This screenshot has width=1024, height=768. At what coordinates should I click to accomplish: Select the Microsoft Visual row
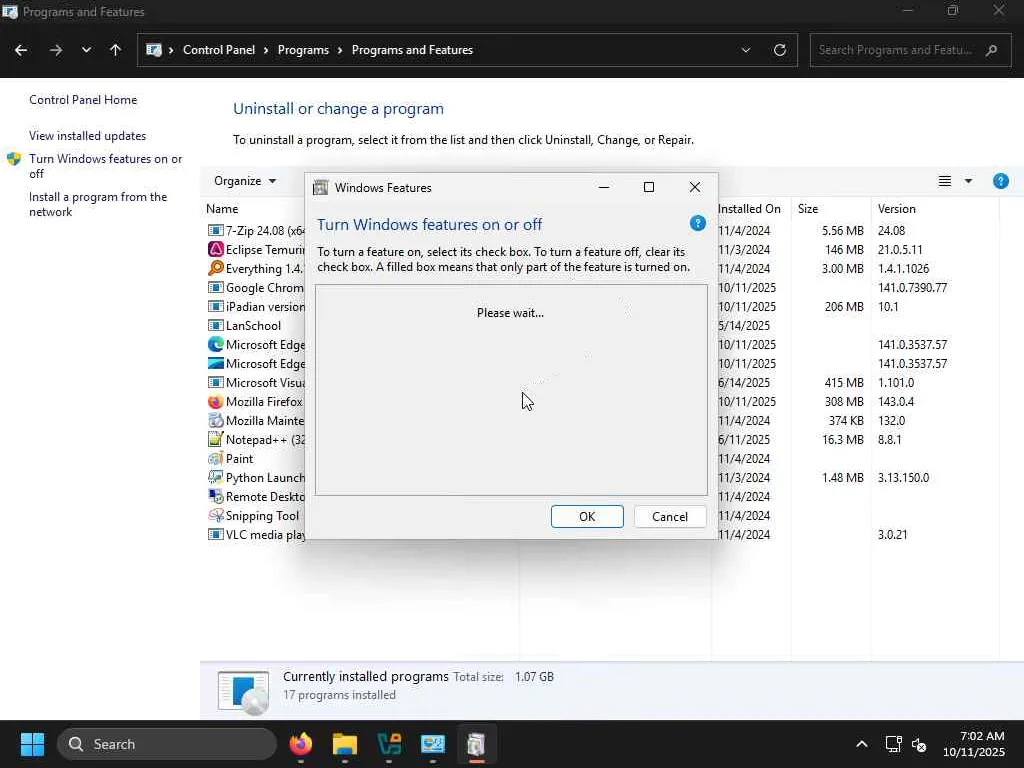[x=257, y=383]
